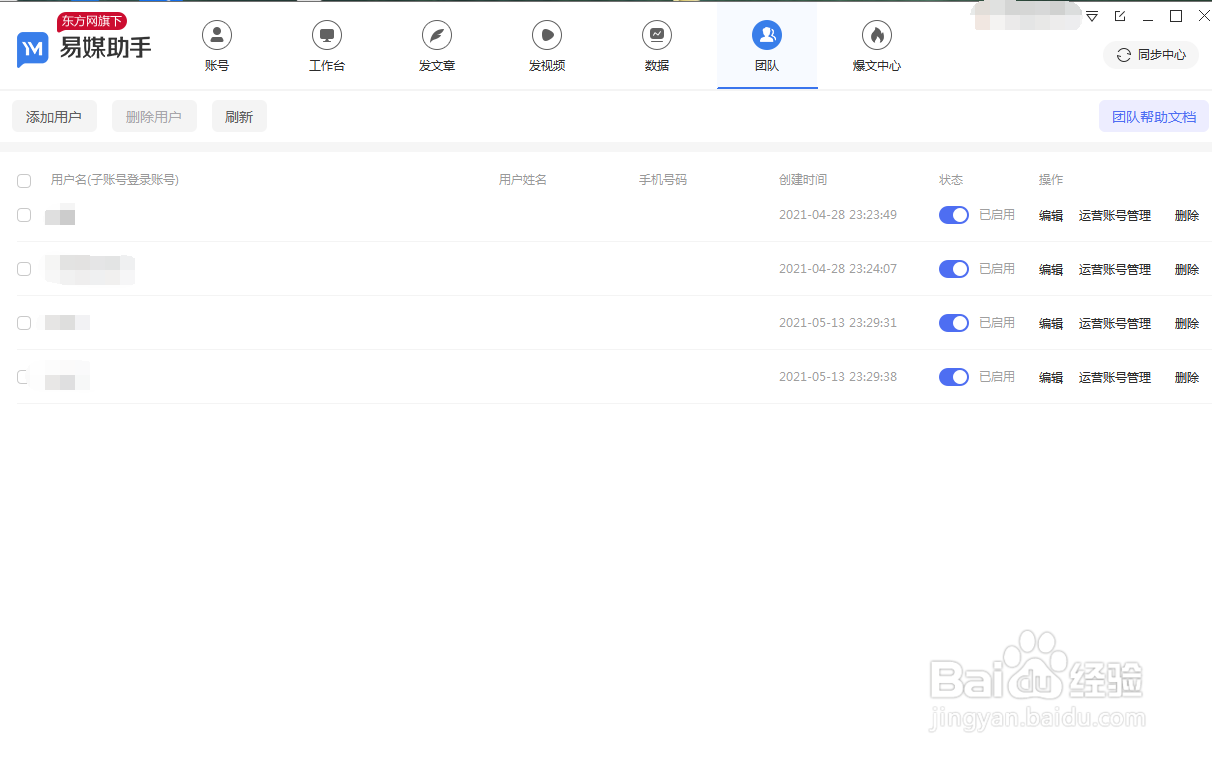The image size is (1212, 759).
Task: Open 运营账号管理 for the second user
Action: 1115,269
